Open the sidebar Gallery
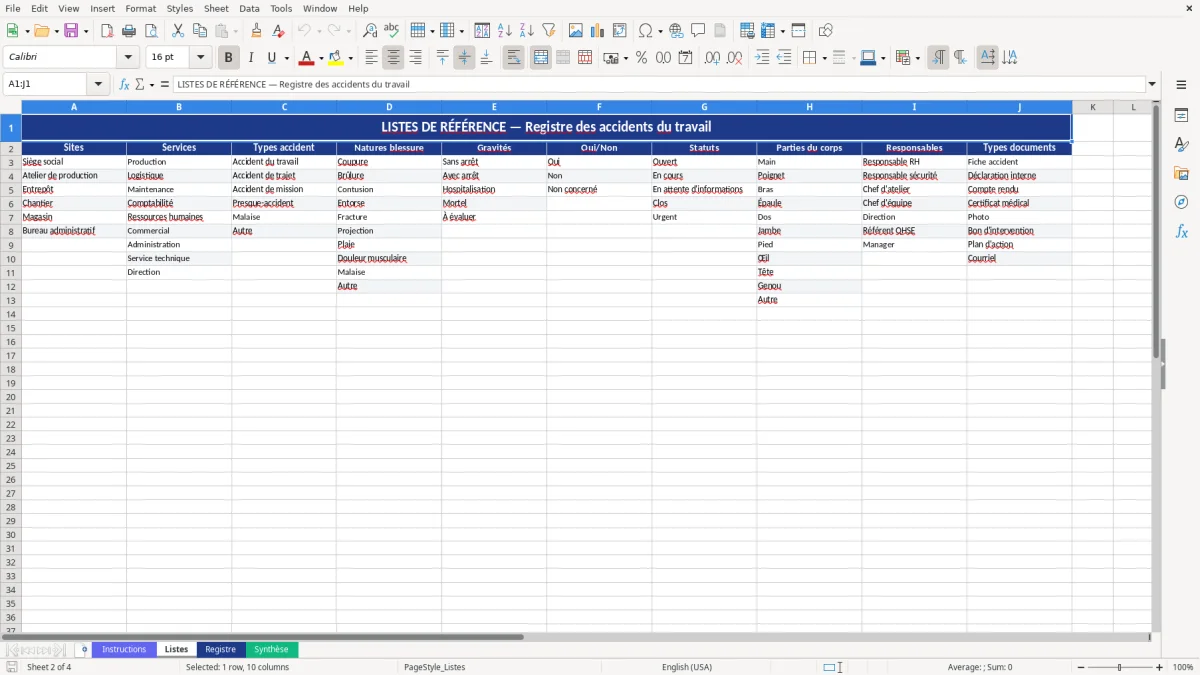This screenshot has height=675, width=1200. point(1181,174)
